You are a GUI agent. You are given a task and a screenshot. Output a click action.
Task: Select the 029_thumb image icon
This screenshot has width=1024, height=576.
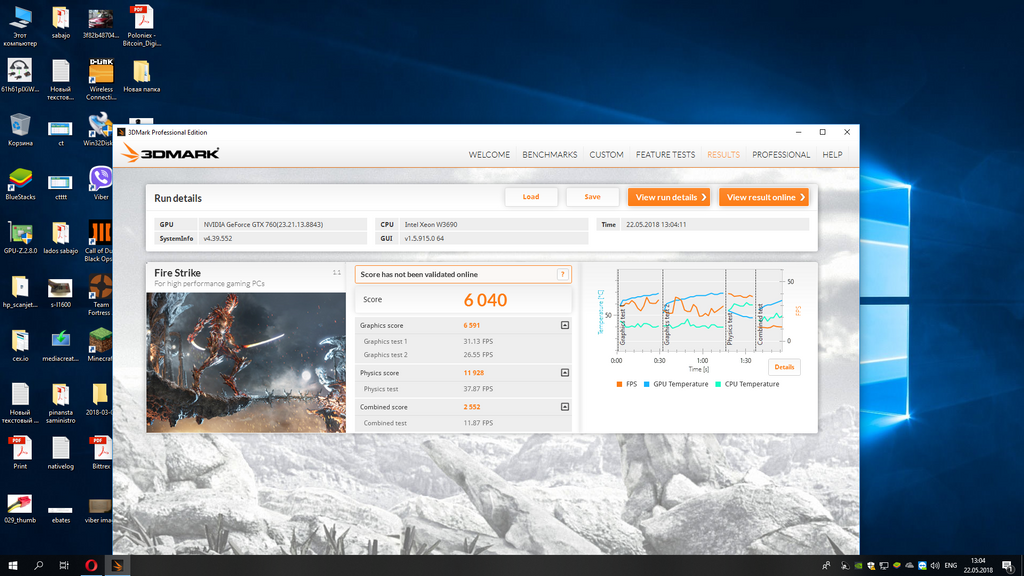pyautogui.click(x=20, y=508)
